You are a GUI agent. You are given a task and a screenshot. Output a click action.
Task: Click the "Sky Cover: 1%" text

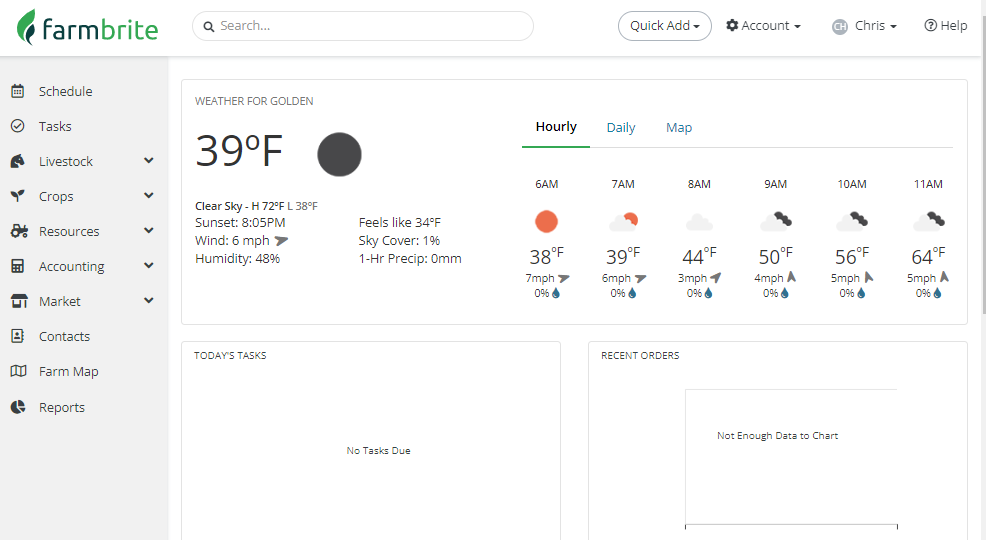[399, 241]
